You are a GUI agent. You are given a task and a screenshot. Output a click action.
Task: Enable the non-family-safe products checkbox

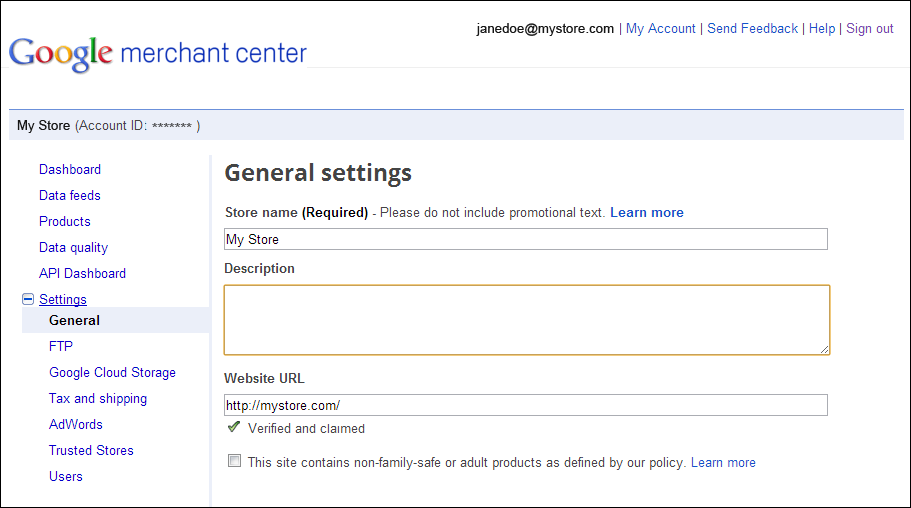[234, 462]
